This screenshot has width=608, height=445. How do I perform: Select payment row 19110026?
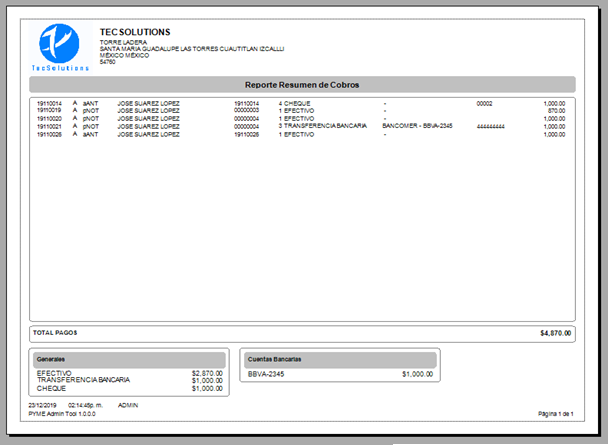click(300, 134)
